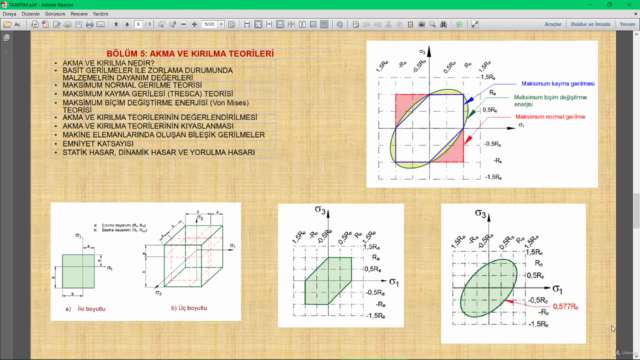The width and height of the screenshot is (640, 360).
Task: Zoom in with the plus button
Action: pyautogui.click(x=194, y=24)
